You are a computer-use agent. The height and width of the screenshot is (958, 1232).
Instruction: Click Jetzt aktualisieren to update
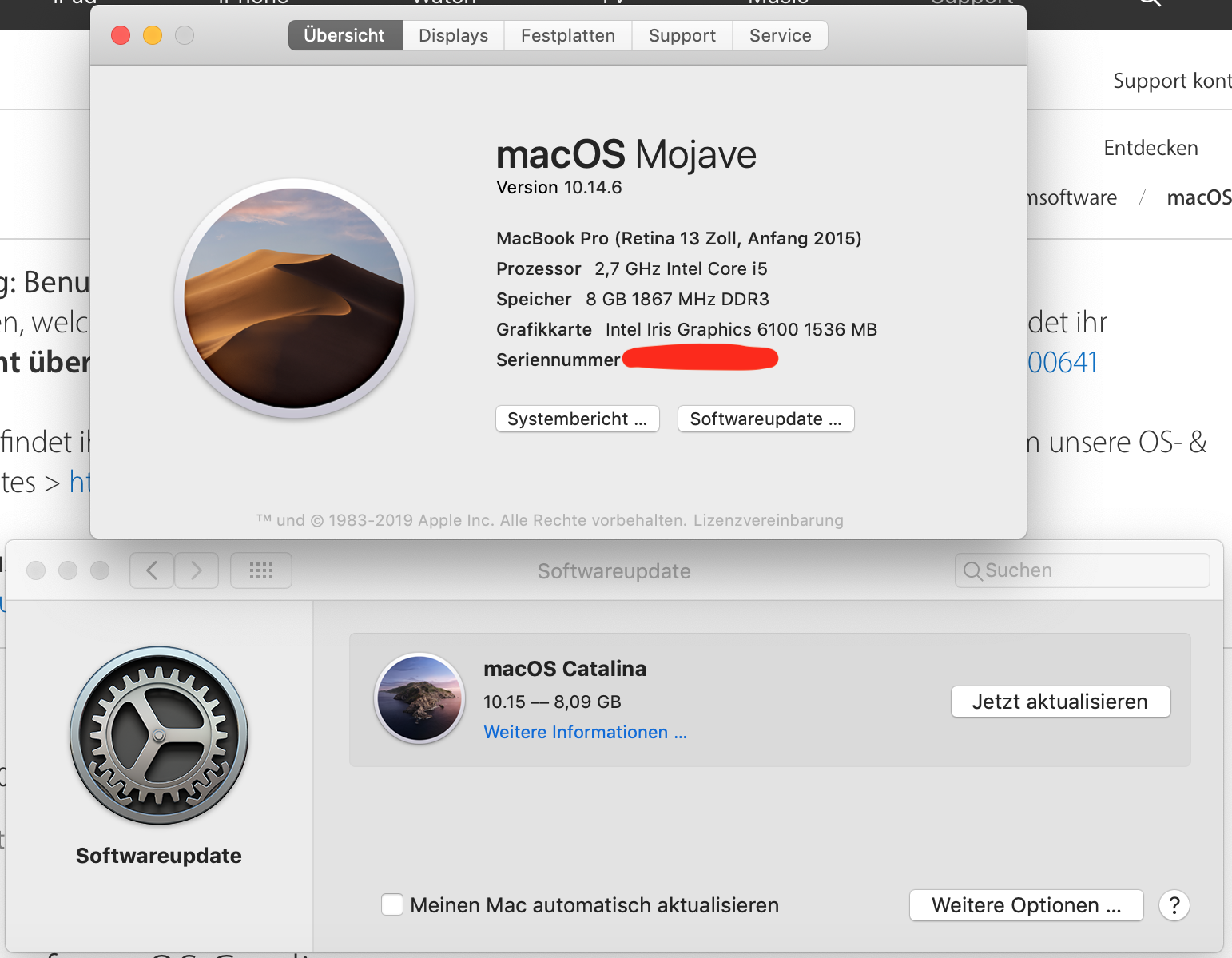[1060, 702]
